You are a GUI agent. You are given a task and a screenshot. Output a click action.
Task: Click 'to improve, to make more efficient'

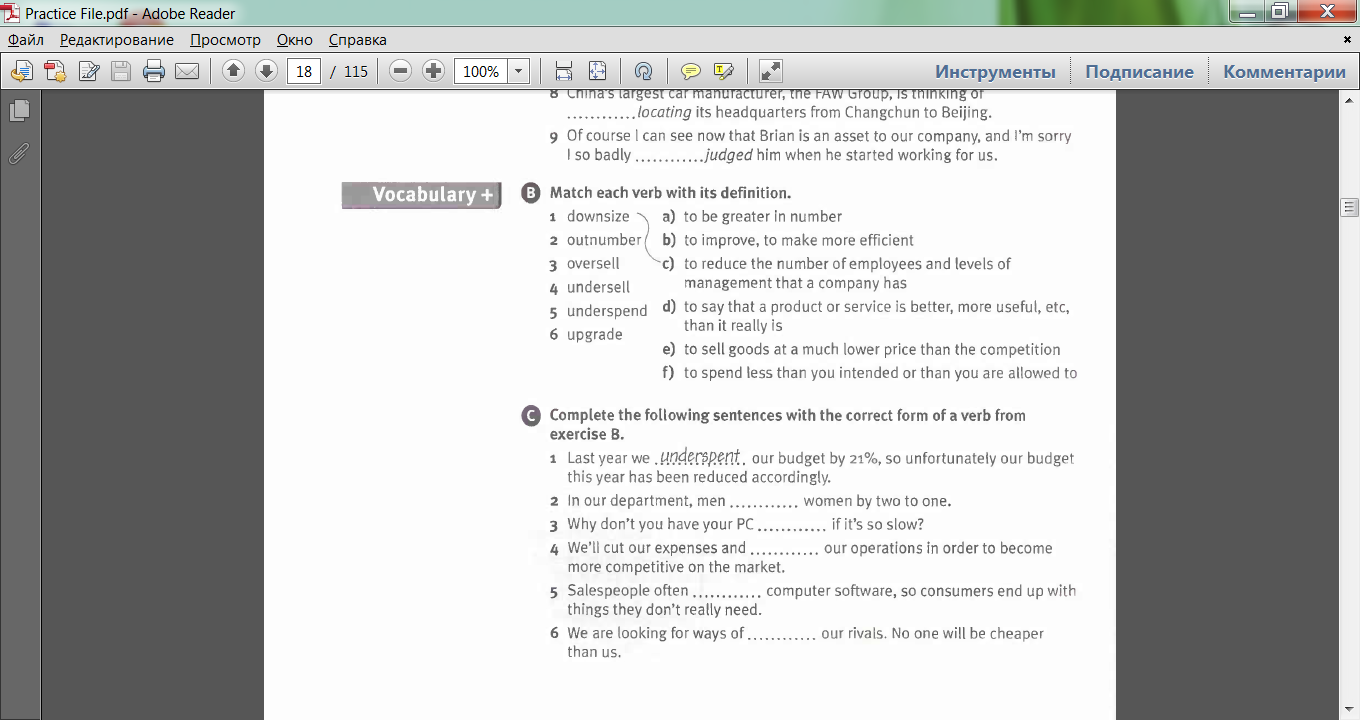[x=799, y=240]
